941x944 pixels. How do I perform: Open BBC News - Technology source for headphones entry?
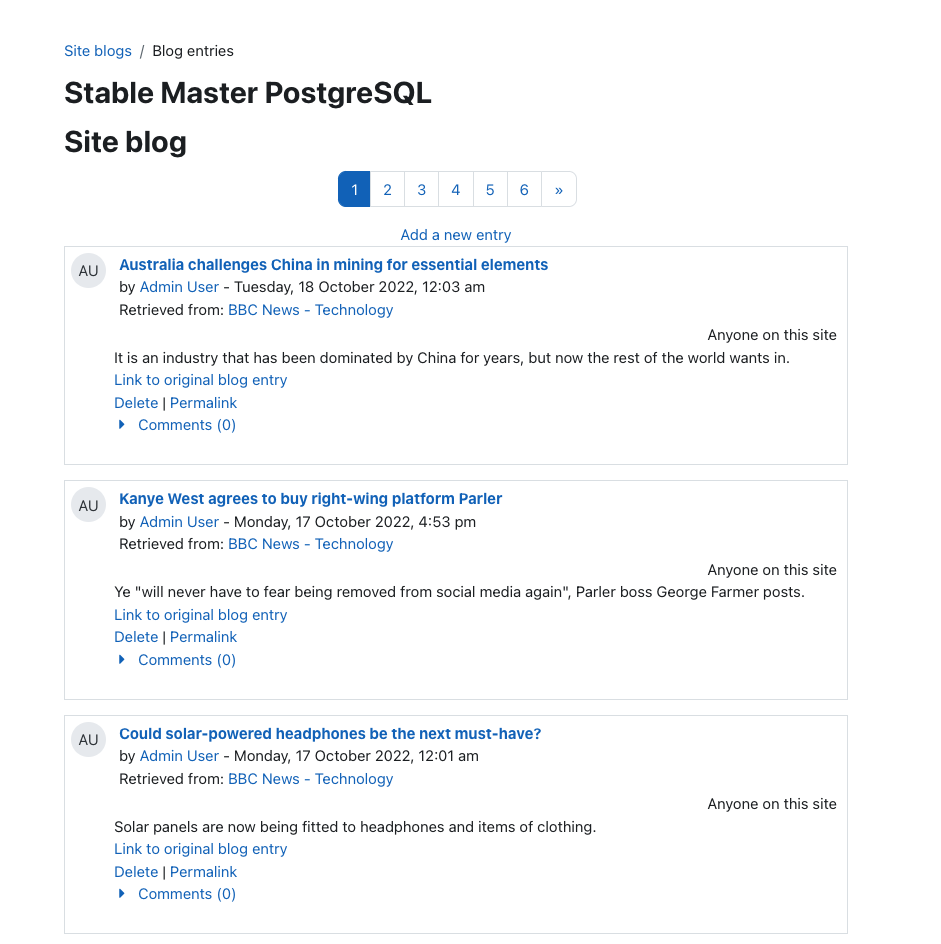(x=311, y=779)
